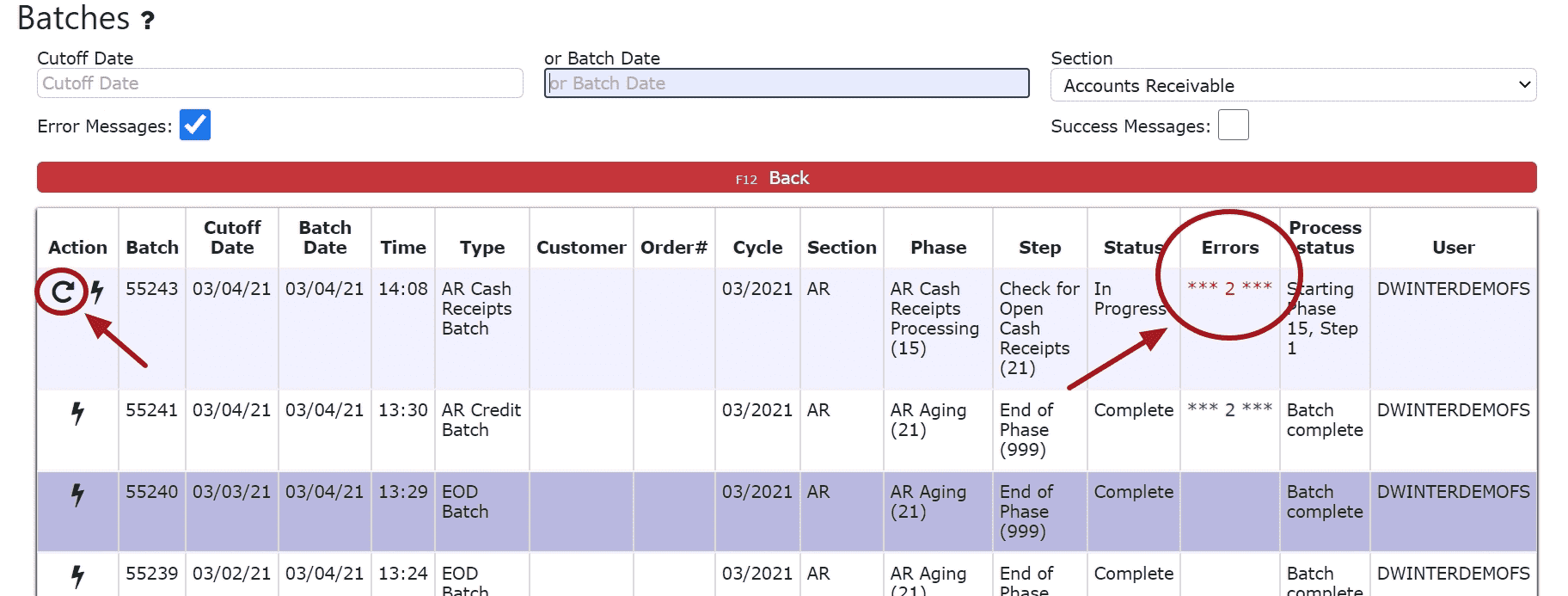Click the *** 2 *** errors for batch 55241

click(x=1230, y=409)
